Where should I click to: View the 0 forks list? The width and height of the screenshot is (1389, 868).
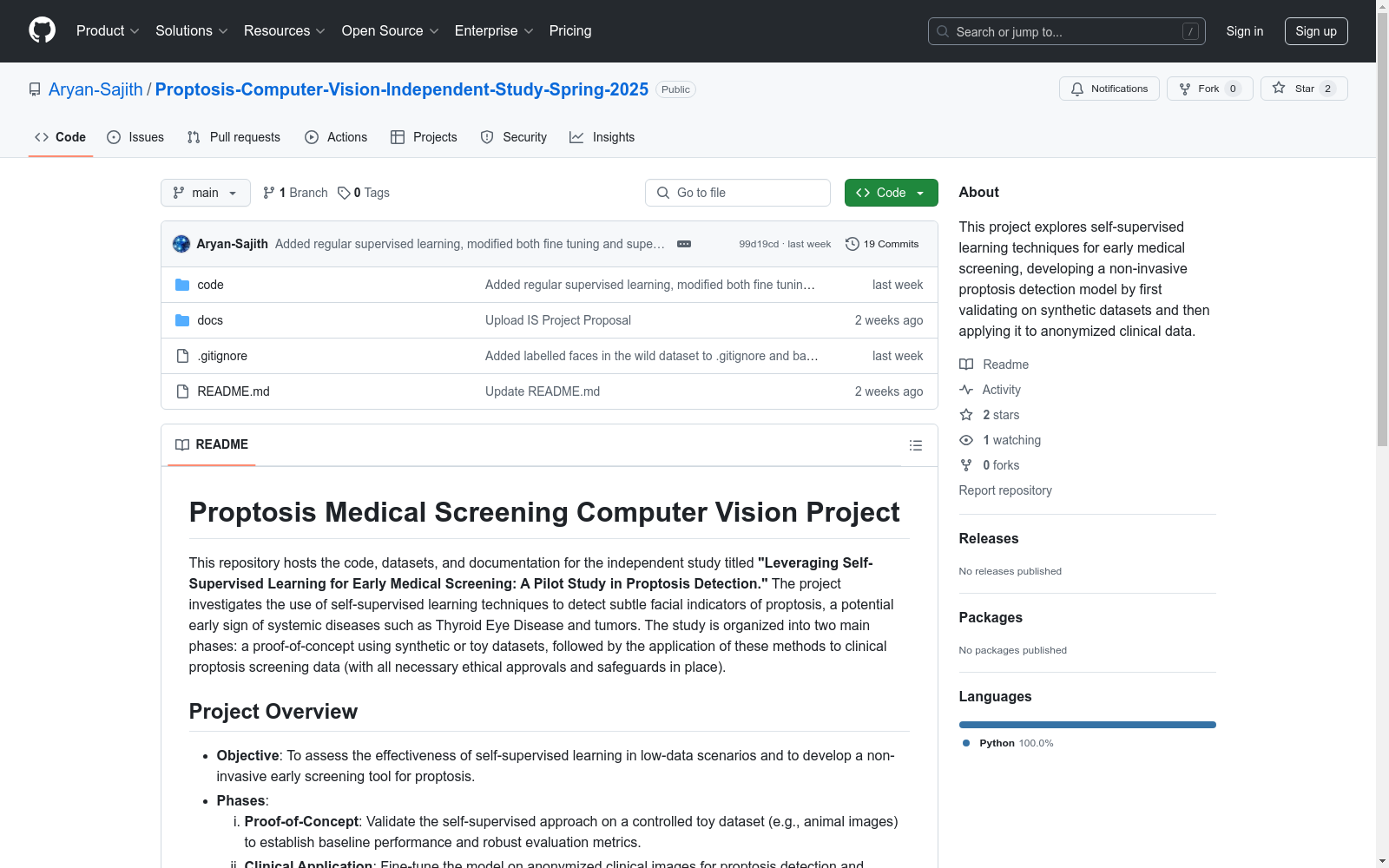tap(990, 465)
